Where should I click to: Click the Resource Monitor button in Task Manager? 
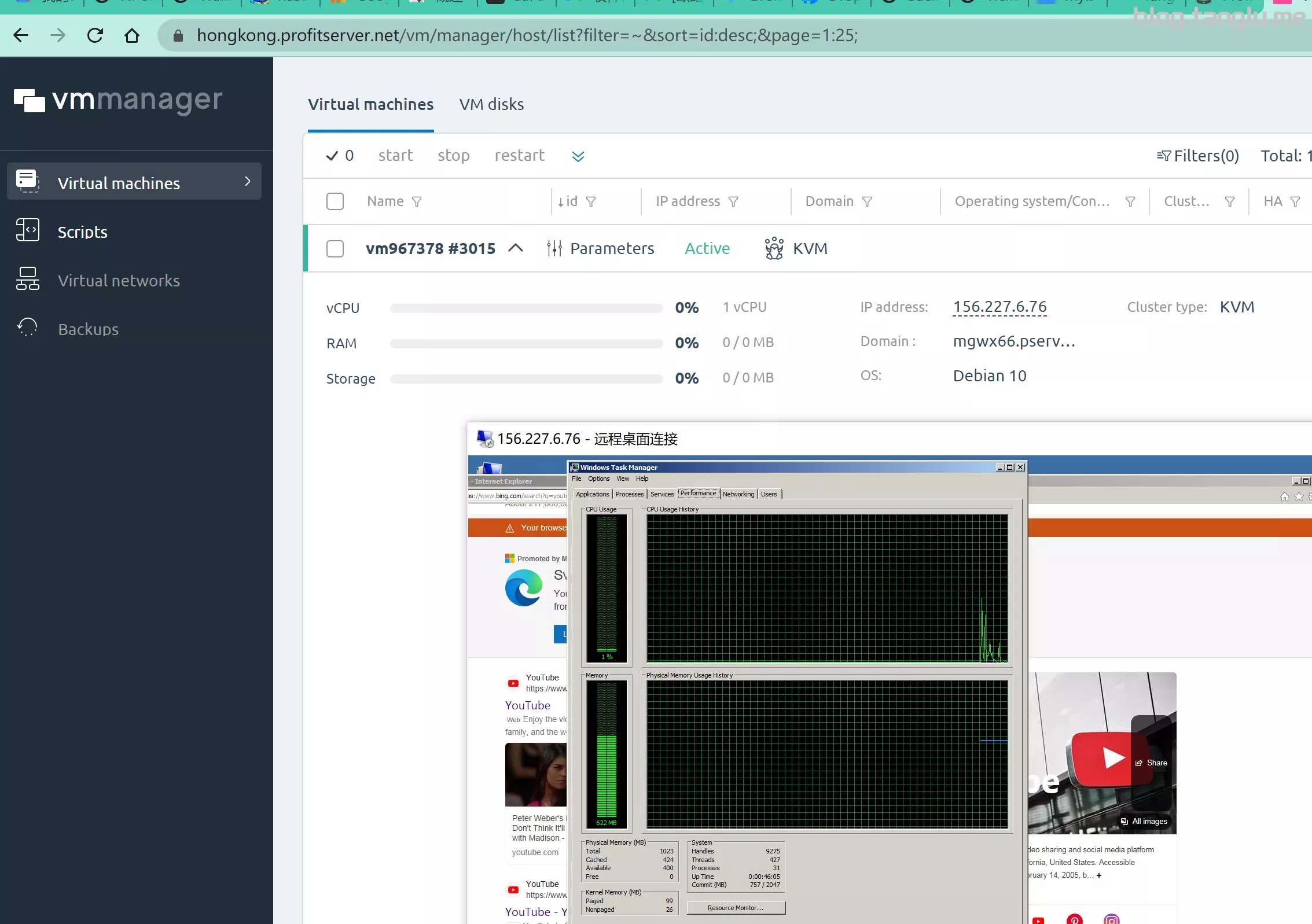point(734,907)
